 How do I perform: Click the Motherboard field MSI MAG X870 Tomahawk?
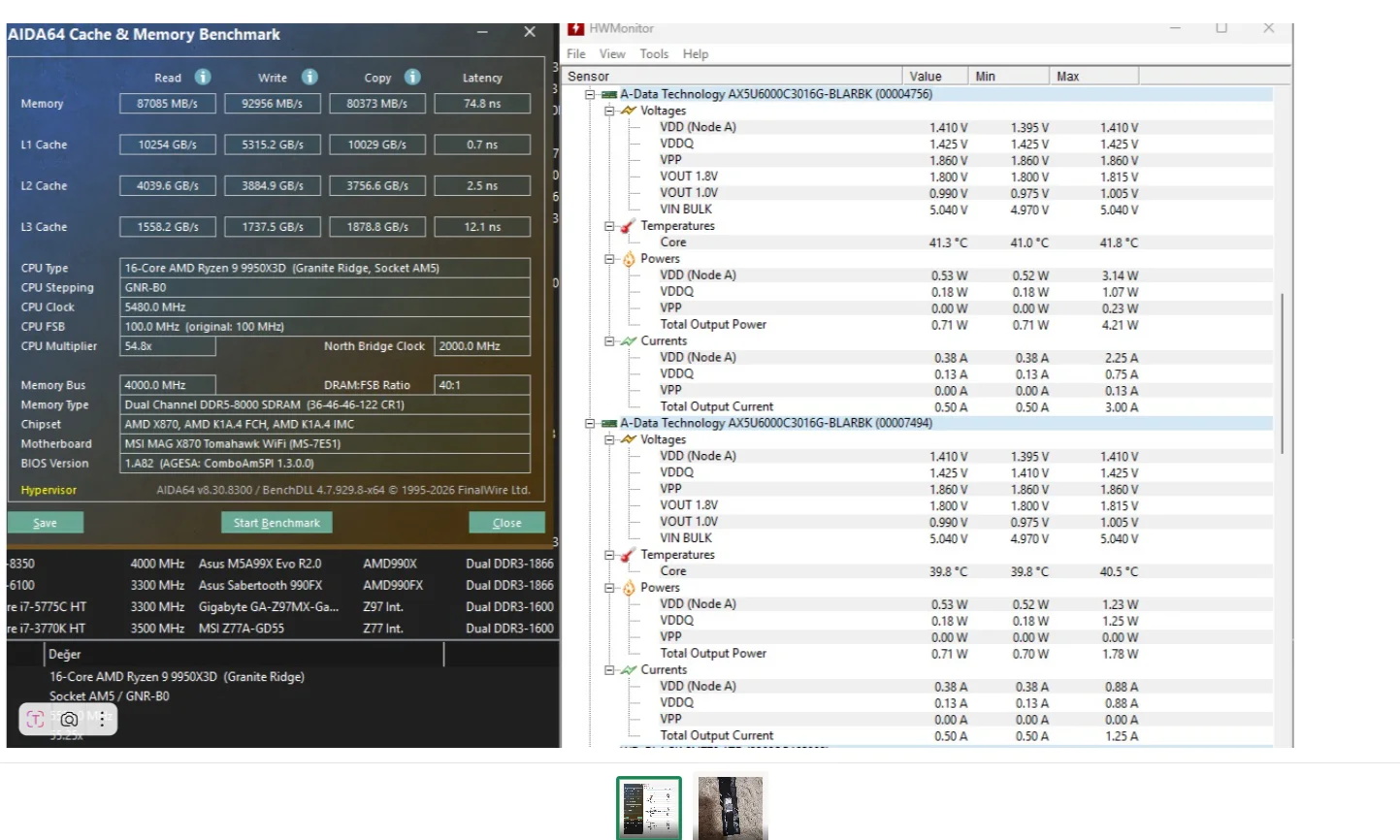click(x=325, y=443)
